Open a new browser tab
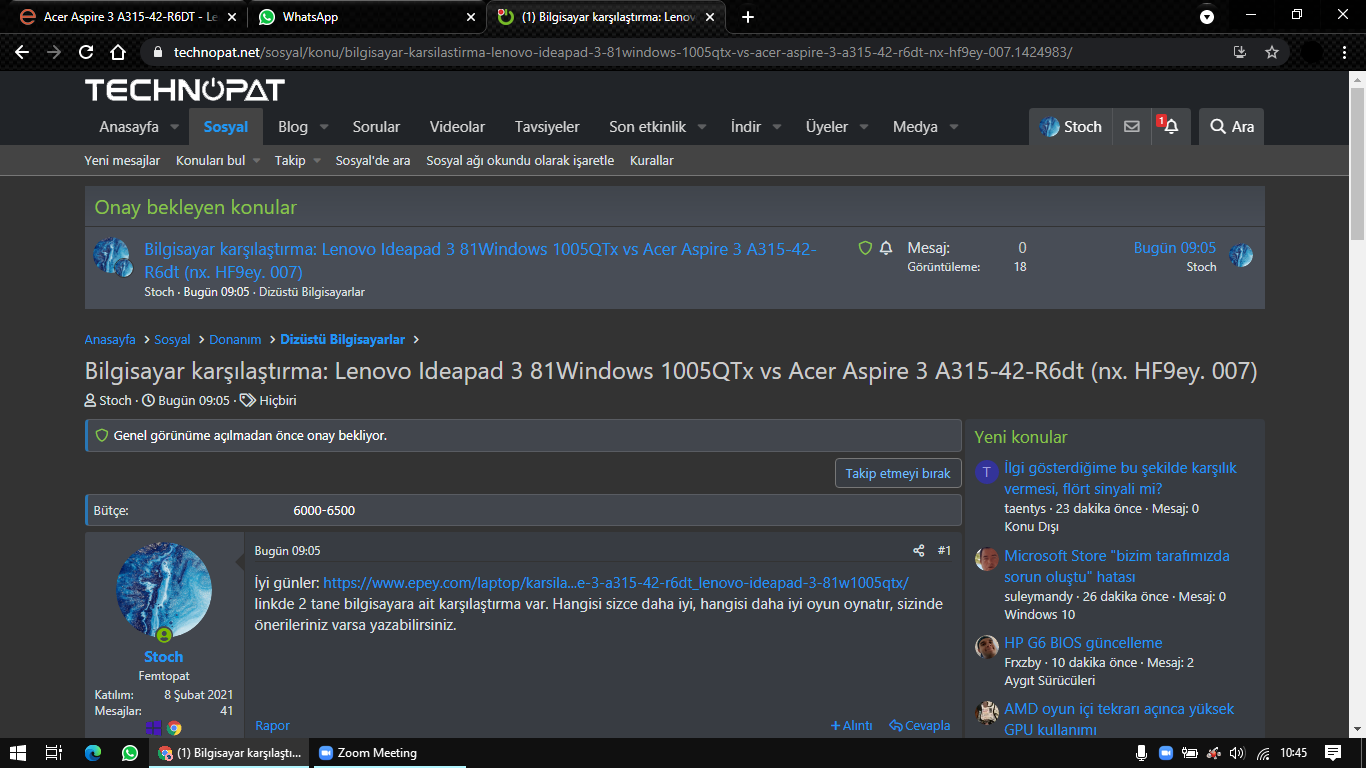Viewport: 1366px width, 768px height. pos(748,17)
